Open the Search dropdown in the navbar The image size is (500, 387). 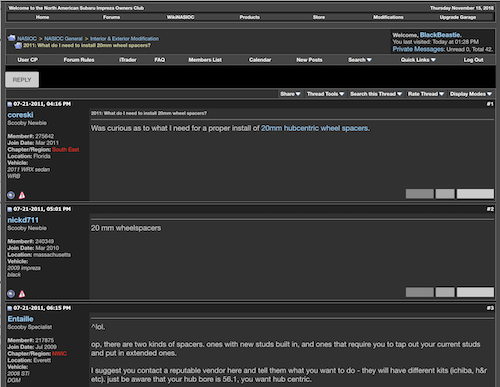pos(360,60)
